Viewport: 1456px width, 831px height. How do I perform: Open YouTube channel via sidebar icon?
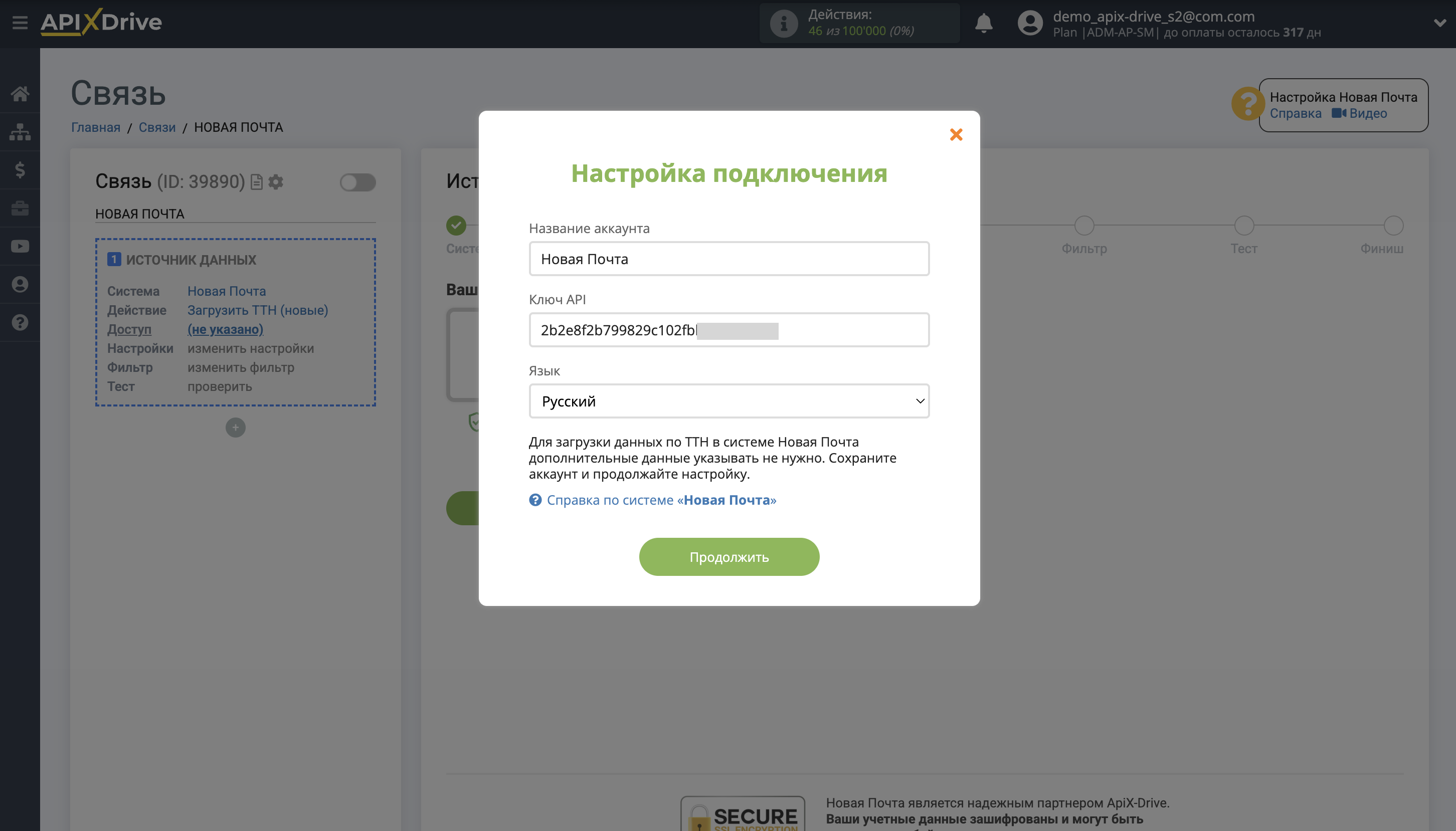click(x=20, y=246)
